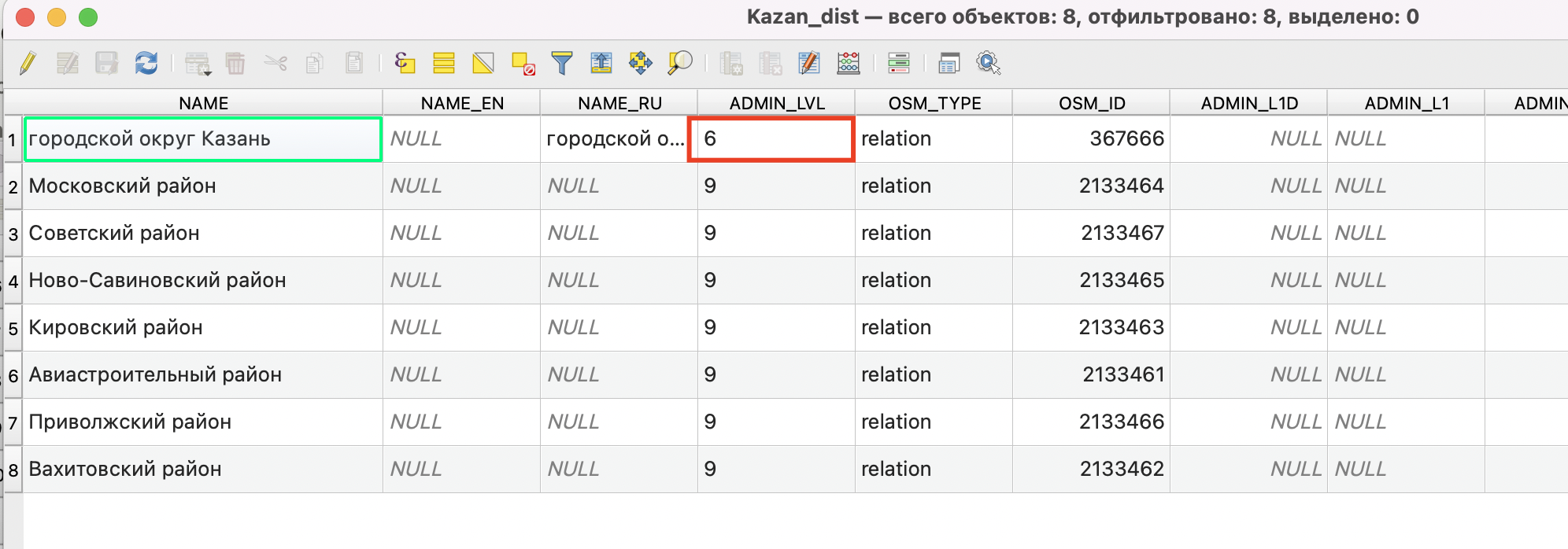Click the green zoom window button

tap(88, 17)
